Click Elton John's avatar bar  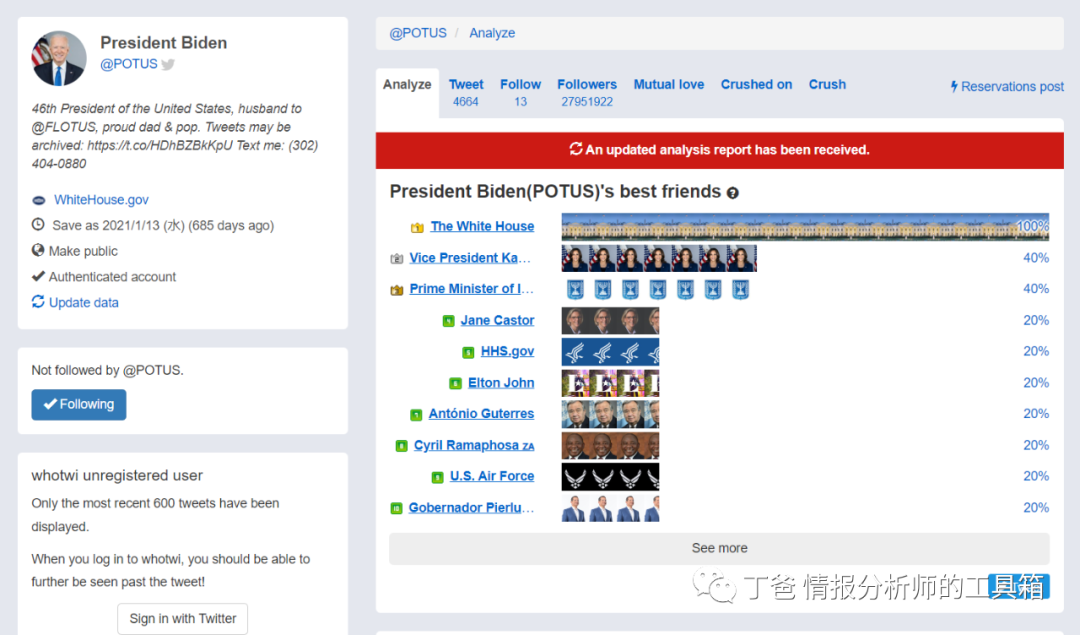click(610, 383)
